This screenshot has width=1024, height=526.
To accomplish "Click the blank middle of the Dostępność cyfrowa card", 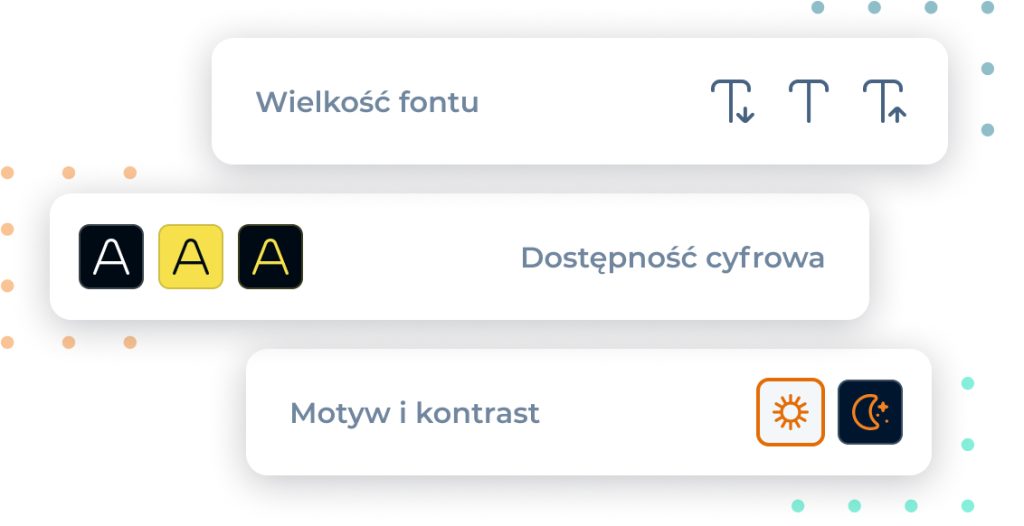I will [410, 258].
